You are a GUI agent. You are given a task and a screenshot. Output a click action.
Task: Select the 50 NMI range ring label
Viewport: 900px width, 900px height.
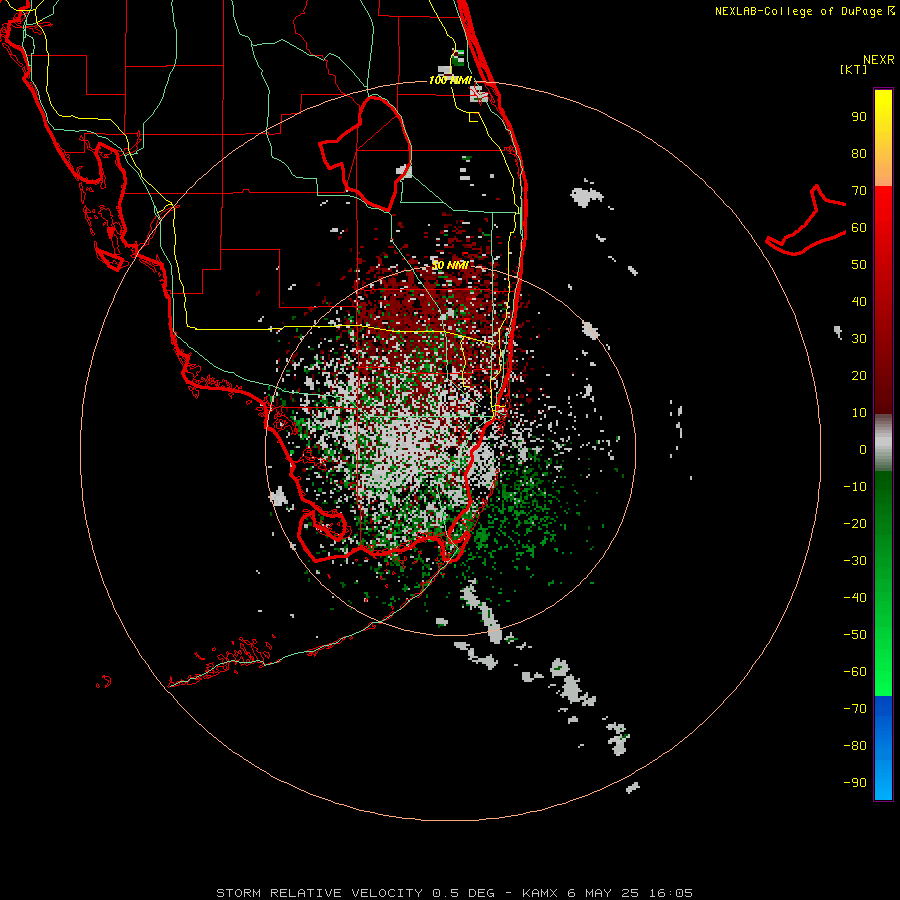[451, 265]
